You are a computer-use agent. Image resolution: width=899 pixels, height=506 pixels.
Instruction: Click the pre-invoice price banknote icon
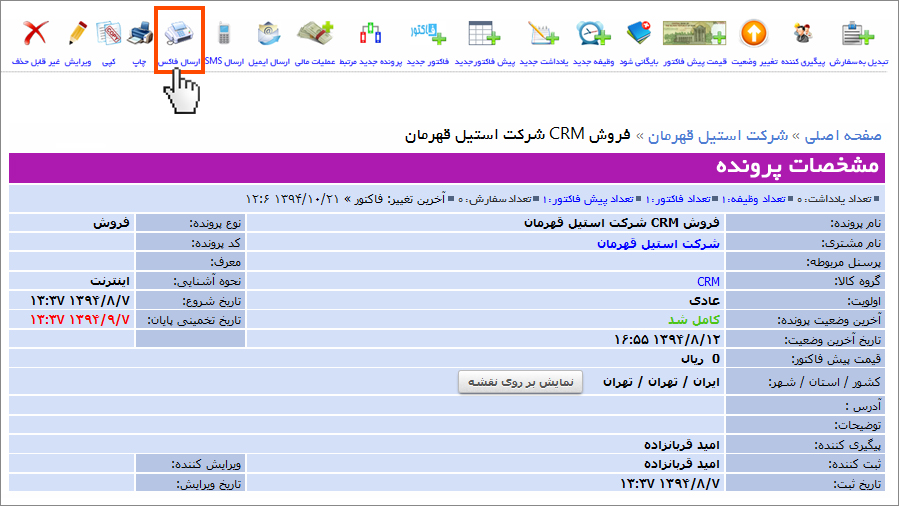tap(694, 33)
